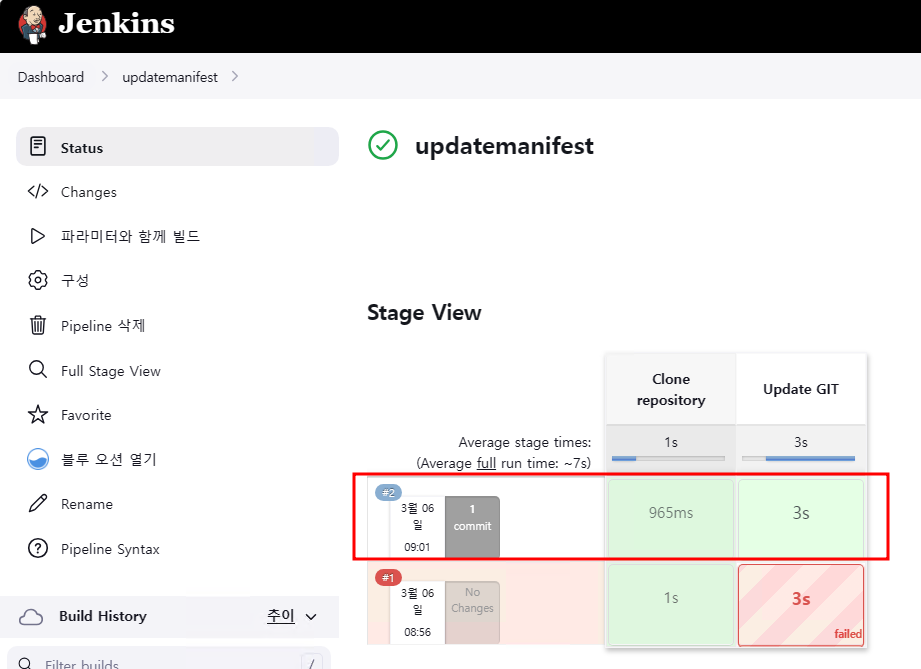Click the Status document icon
The width and height of the screenshot is (921, 669).
38,146
